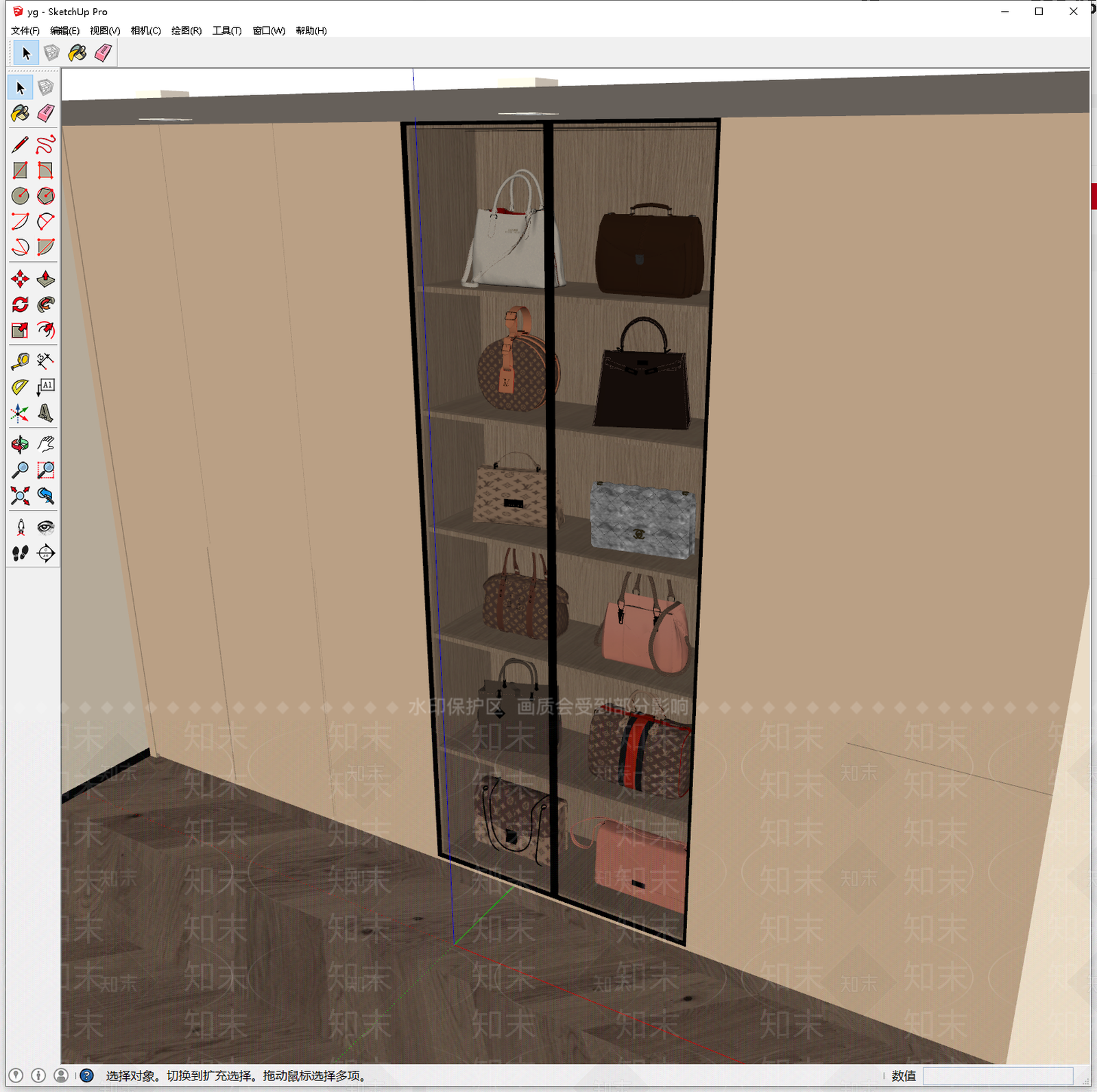The height and width of the screenshot is (1092, 1097).
Task: Select the Polygon tool
Action: (x=46, y=196)
